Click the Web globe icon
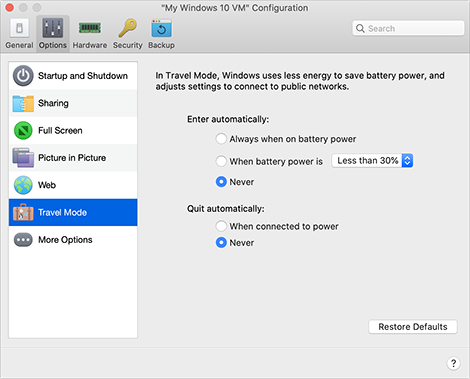The image size is (470, 379). coord(23,185)
